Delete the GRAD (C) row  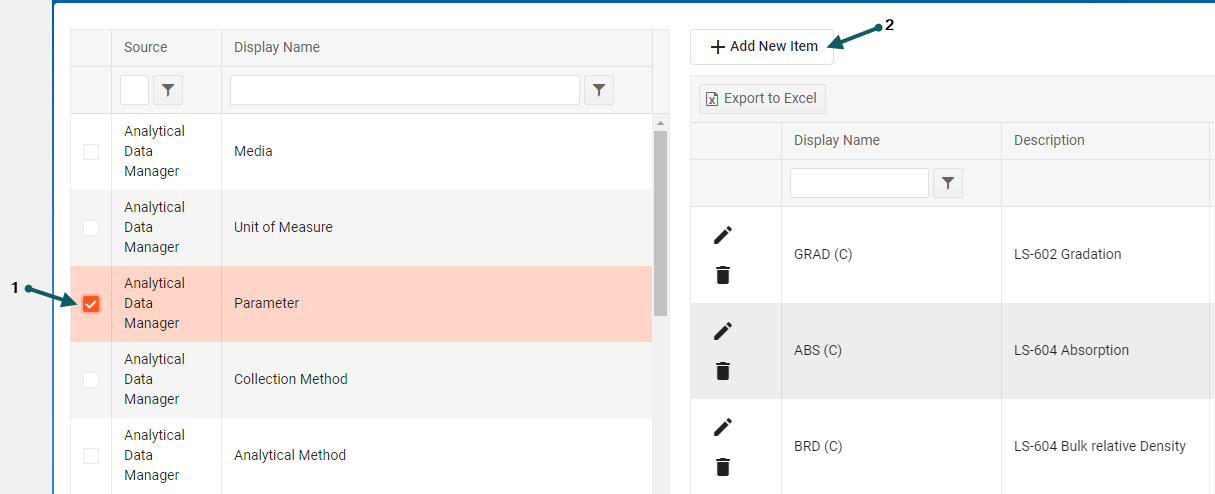(723, 275)
